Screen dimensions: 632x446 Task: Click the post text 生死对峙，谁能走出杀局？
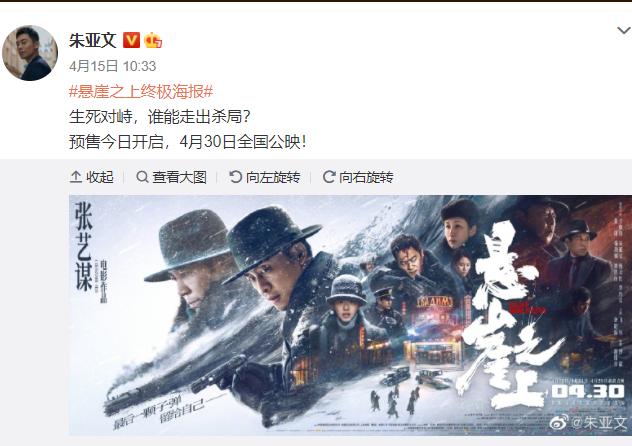tap(160, 117)
